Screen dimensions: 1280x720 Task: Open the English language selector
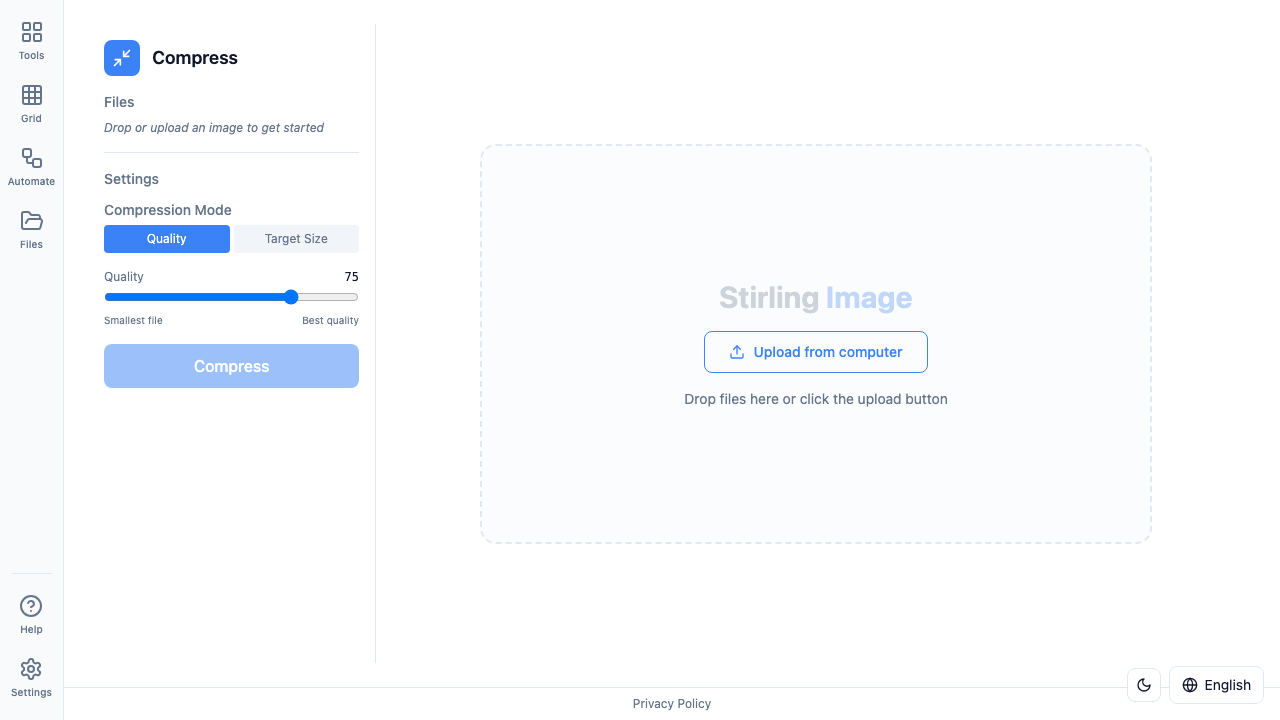(1216, 685)
